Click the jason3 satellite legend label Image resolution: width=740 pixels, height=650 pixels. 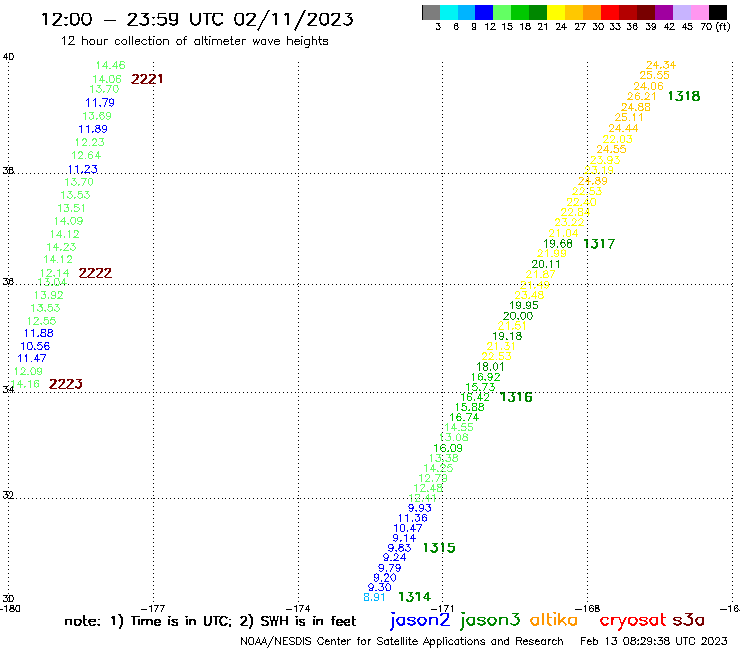click(x=490, y=620)
